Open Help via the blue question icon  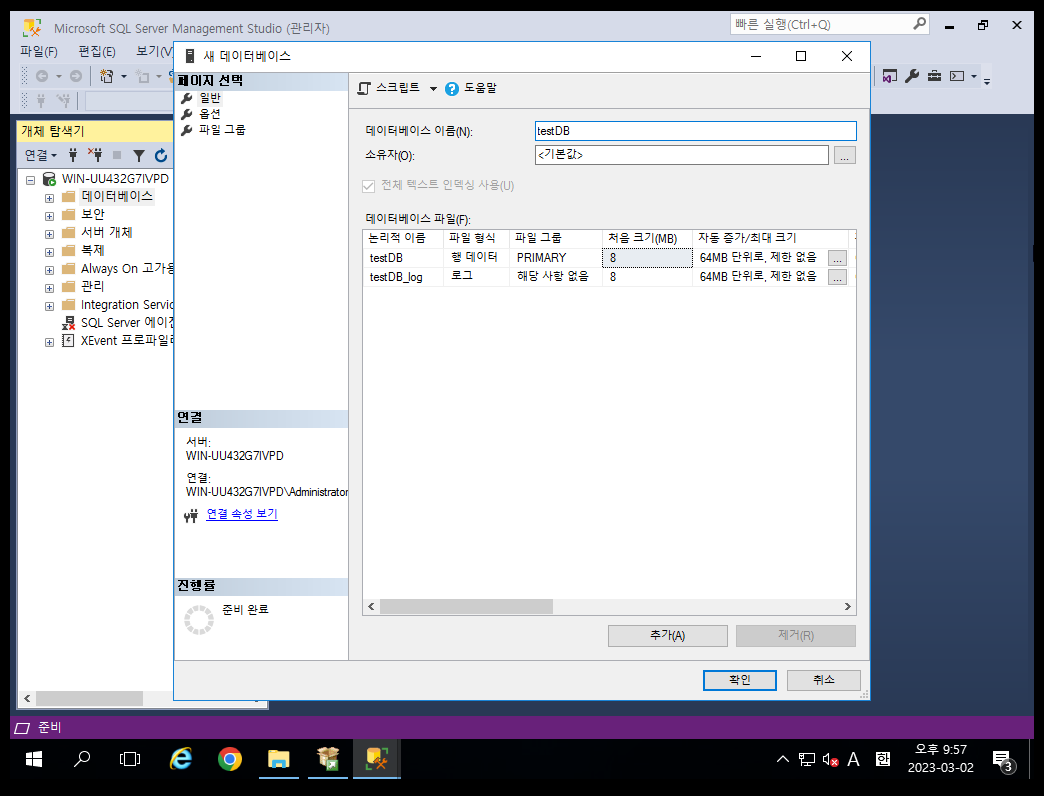(x=451, y=89)
